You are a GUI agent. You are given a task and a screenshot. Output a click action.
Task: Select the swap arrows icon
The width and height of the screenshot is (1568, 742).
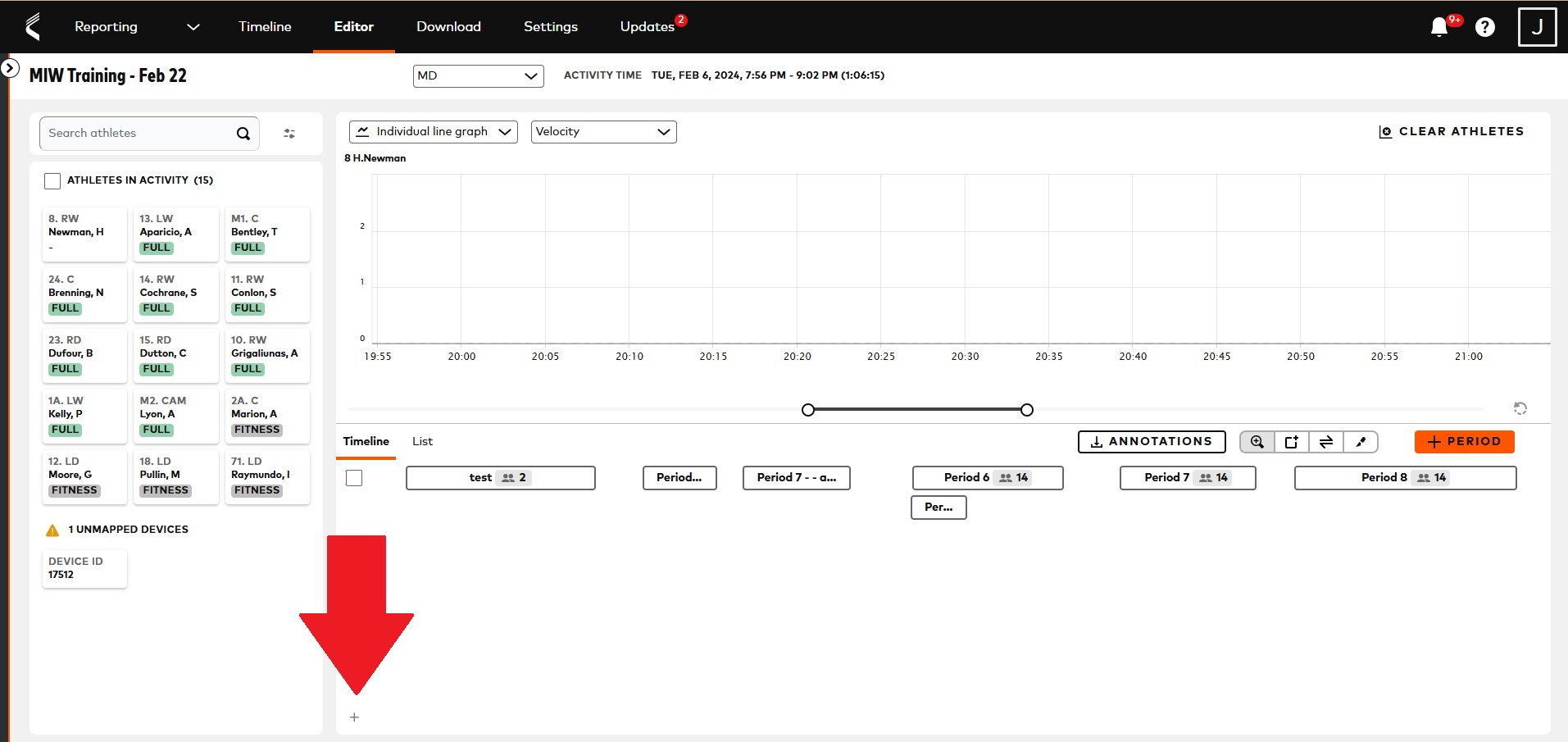click(x=1326, y=442)
